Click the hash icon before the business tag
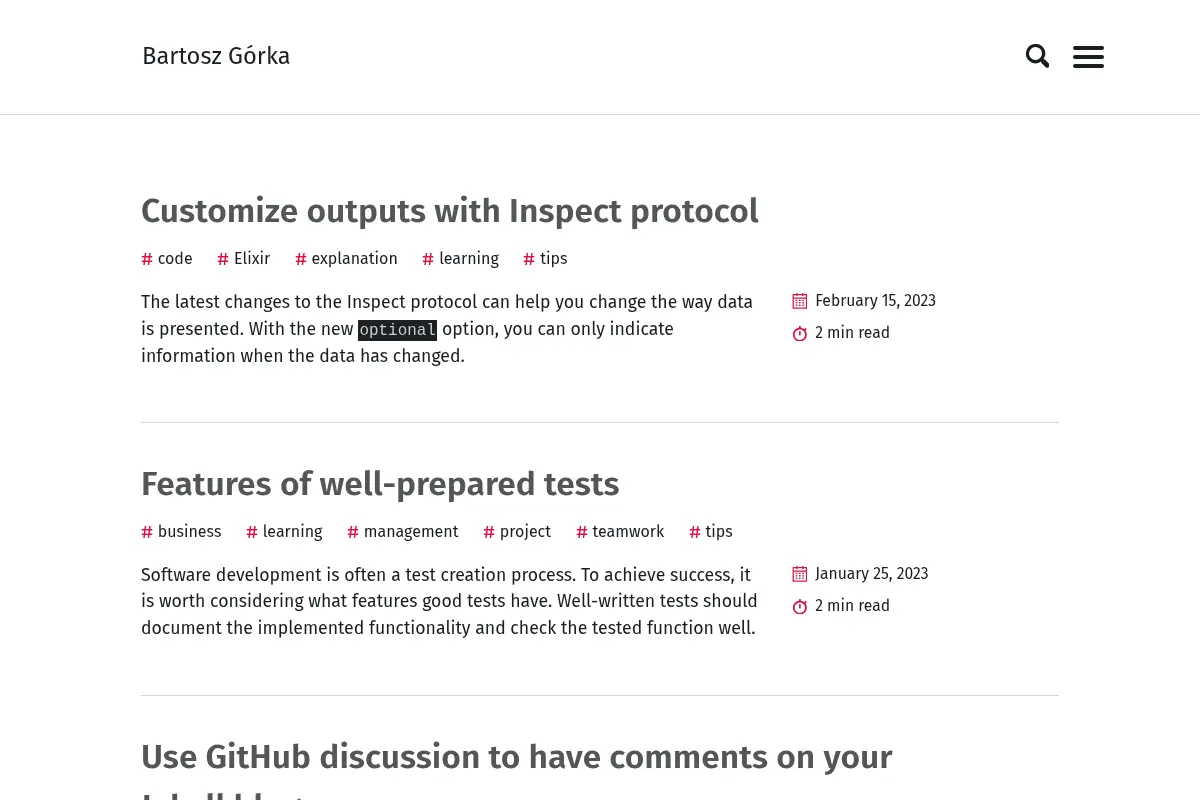1200x800 pixels. tap(147, 532)
